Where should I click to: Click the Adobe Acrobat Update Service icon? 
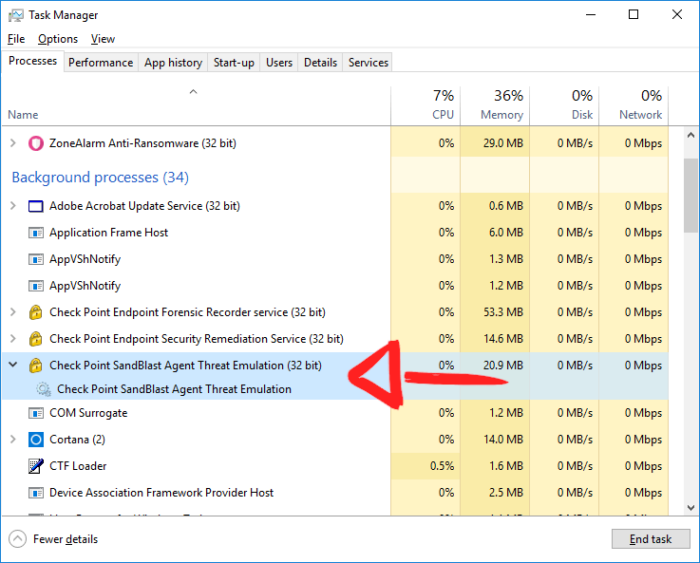click(x=36, y=206)
